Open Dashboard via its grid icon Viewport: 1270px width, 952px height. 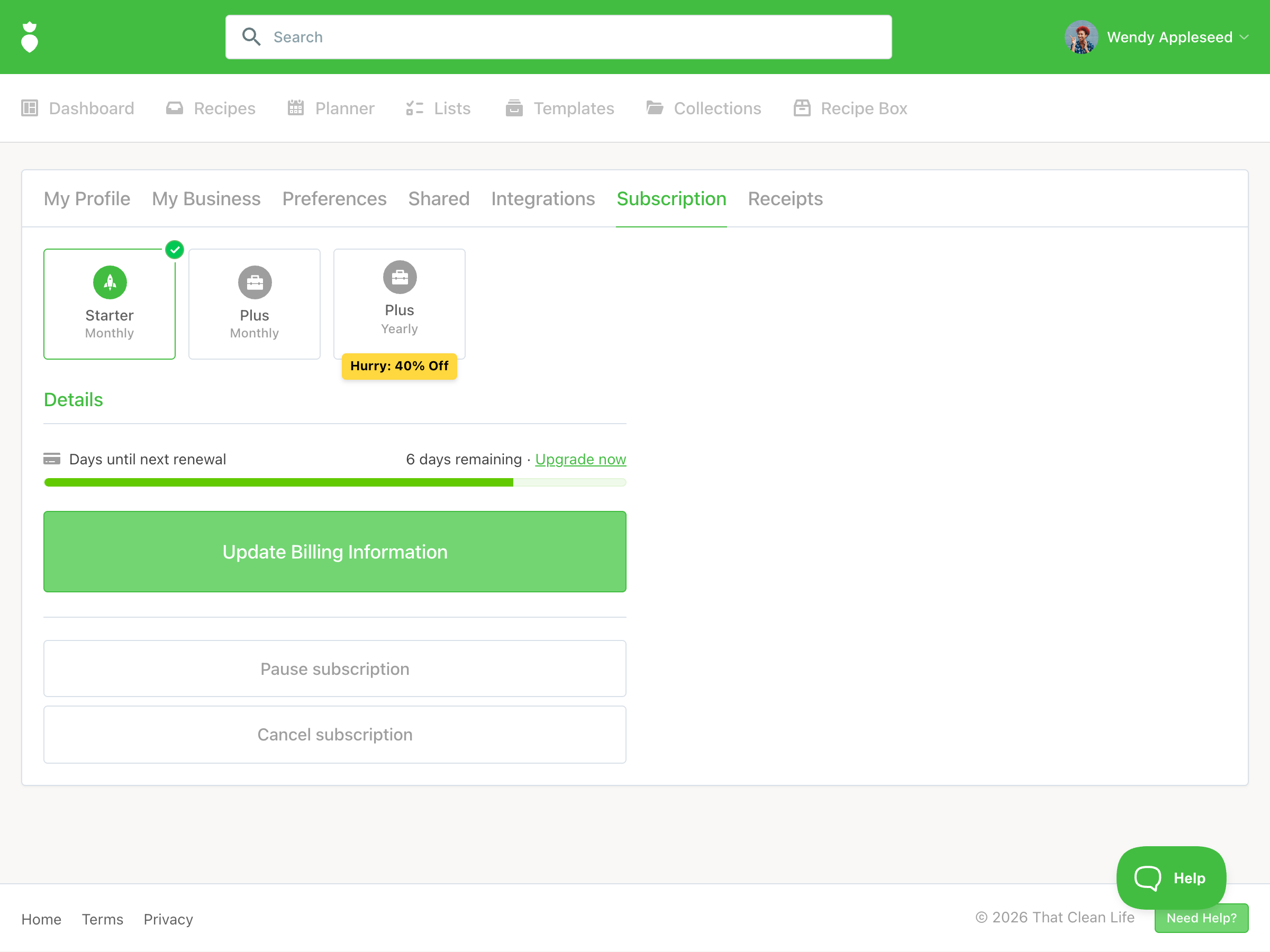point(29,108)
